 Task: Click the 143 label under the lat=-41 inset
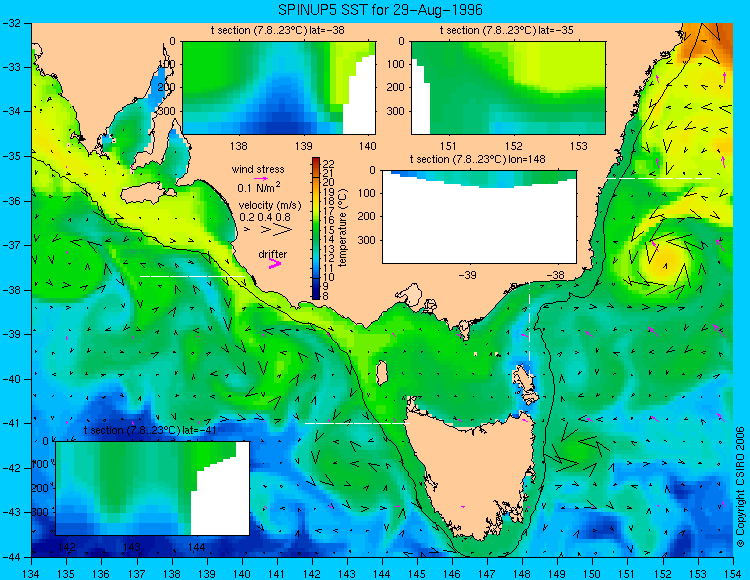[x=132, y=547]
